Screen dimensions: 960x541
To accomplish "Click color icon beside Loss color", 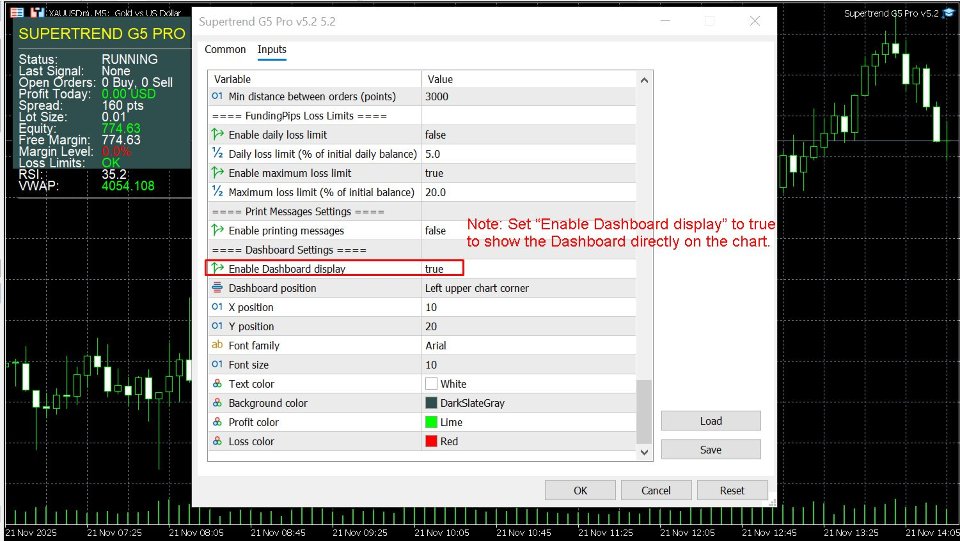I will point(217,441).
